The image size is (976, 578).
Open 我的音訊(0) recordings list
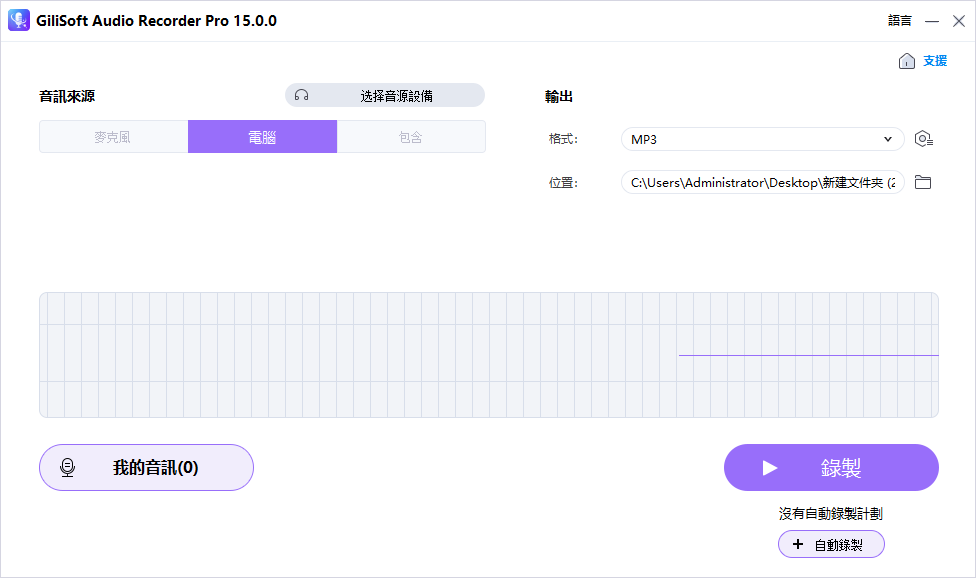(146, 467)
